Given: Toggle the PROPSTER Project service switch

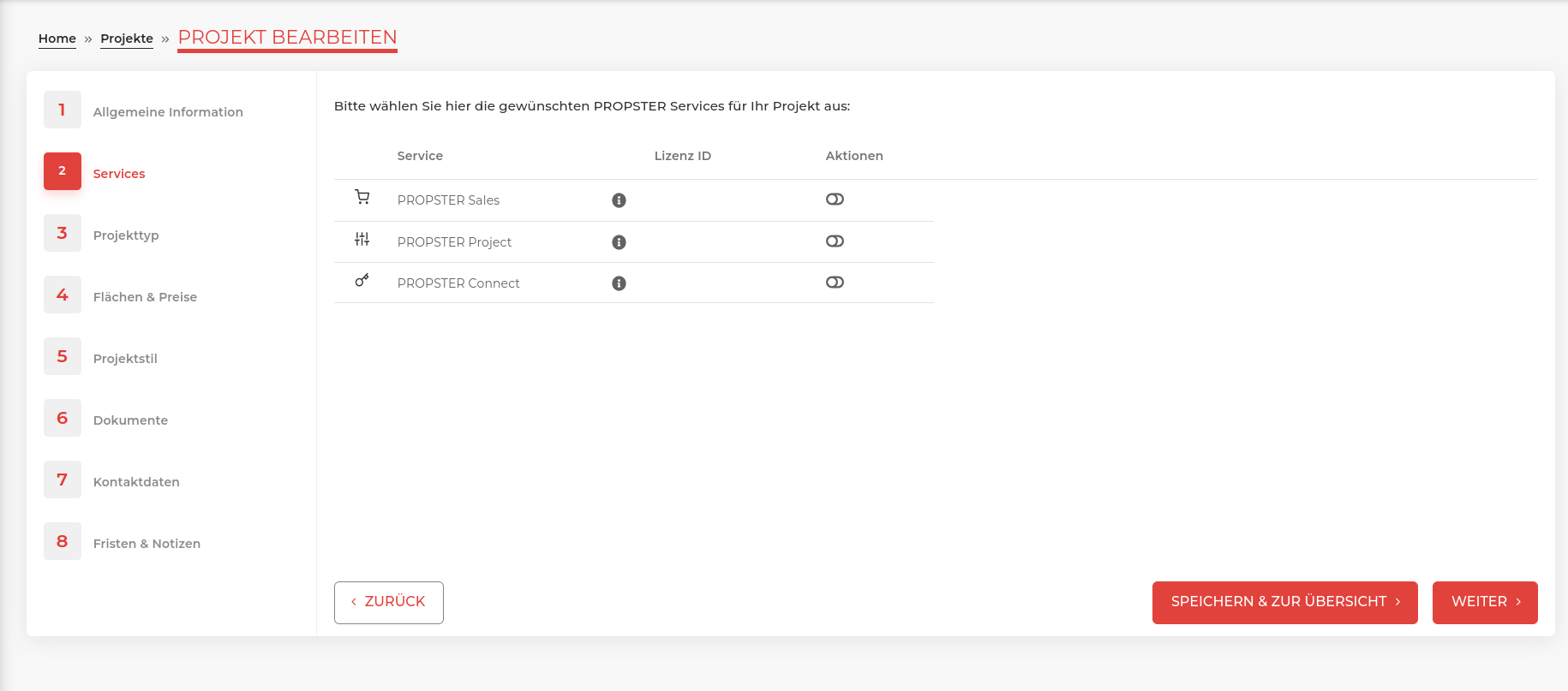Looking at the screenshot, I should coord(835,241).
